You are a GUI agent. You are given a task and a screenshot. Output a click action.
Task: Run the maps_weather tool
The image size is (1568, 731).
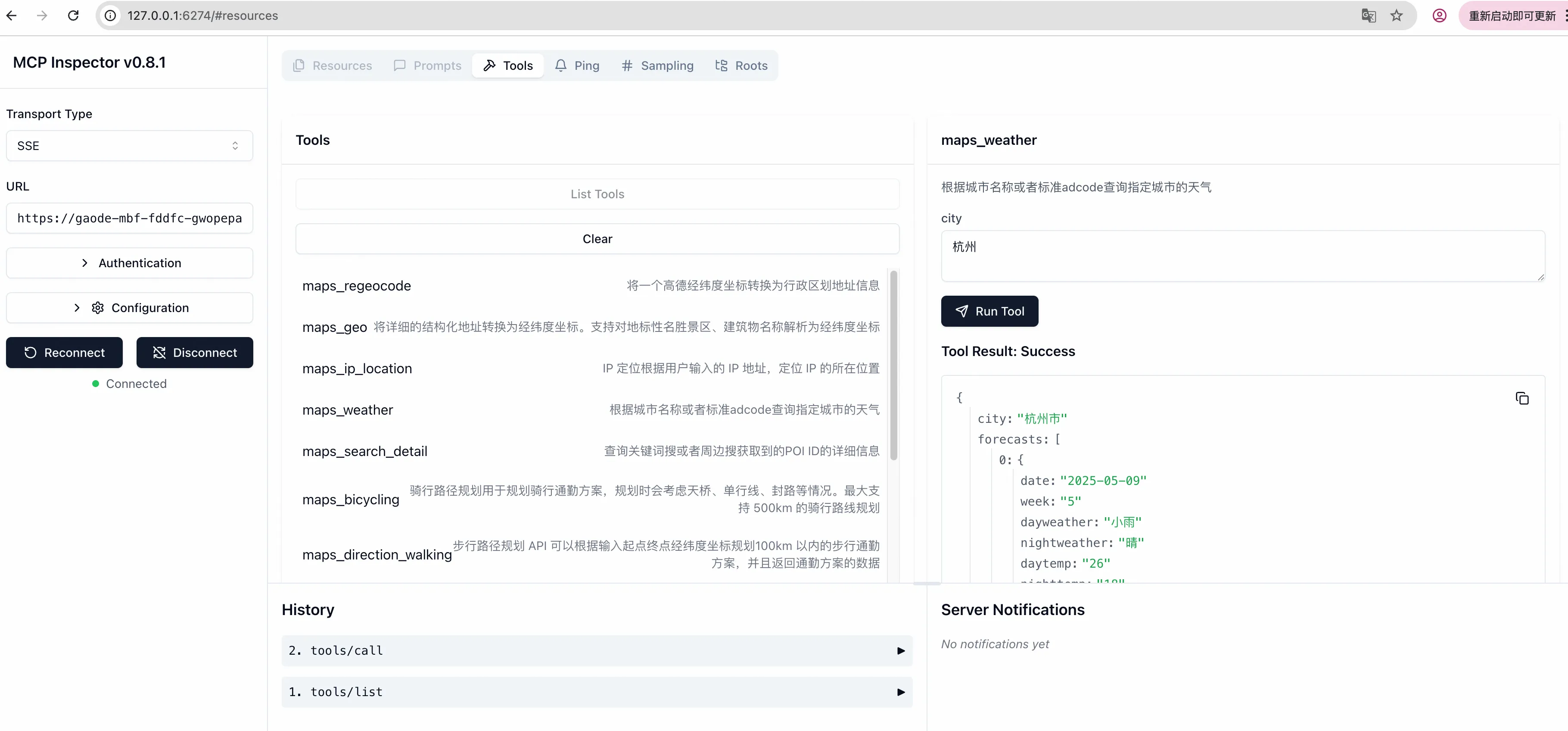click(989, 311)
